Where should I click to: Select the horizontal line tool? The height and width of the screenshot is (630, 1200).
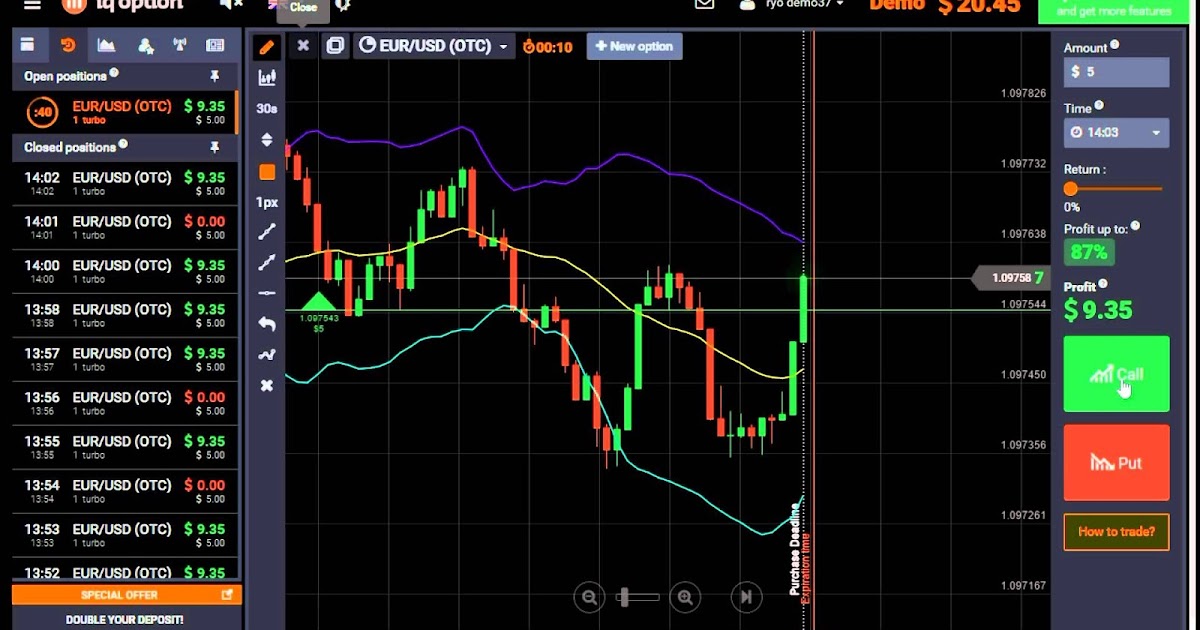tap(267, 293)
